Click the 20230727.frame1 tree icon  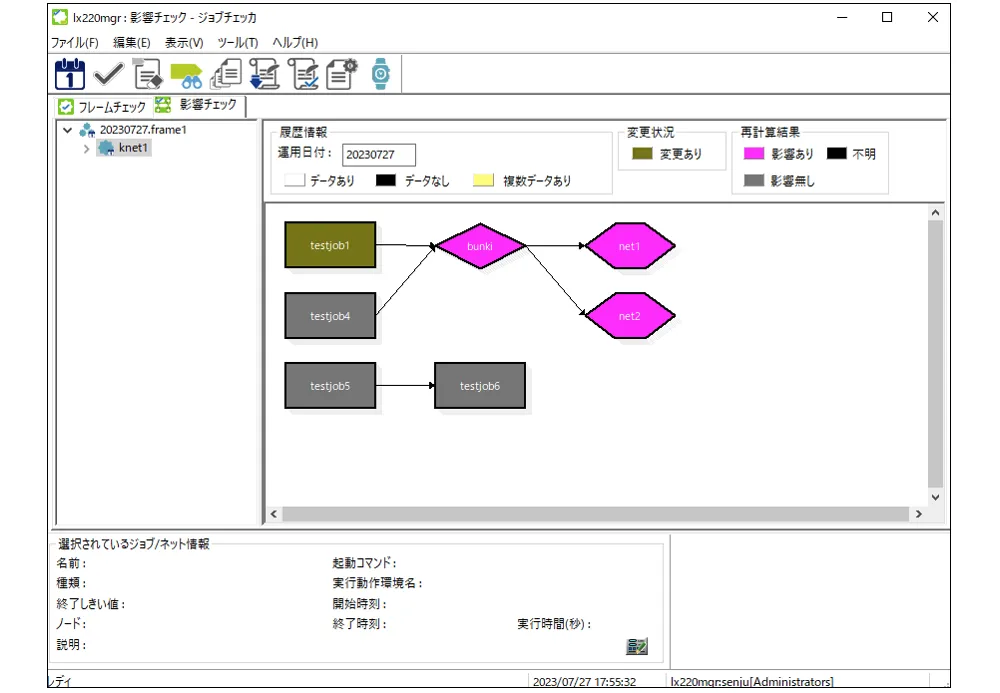[x=87, y=130]
